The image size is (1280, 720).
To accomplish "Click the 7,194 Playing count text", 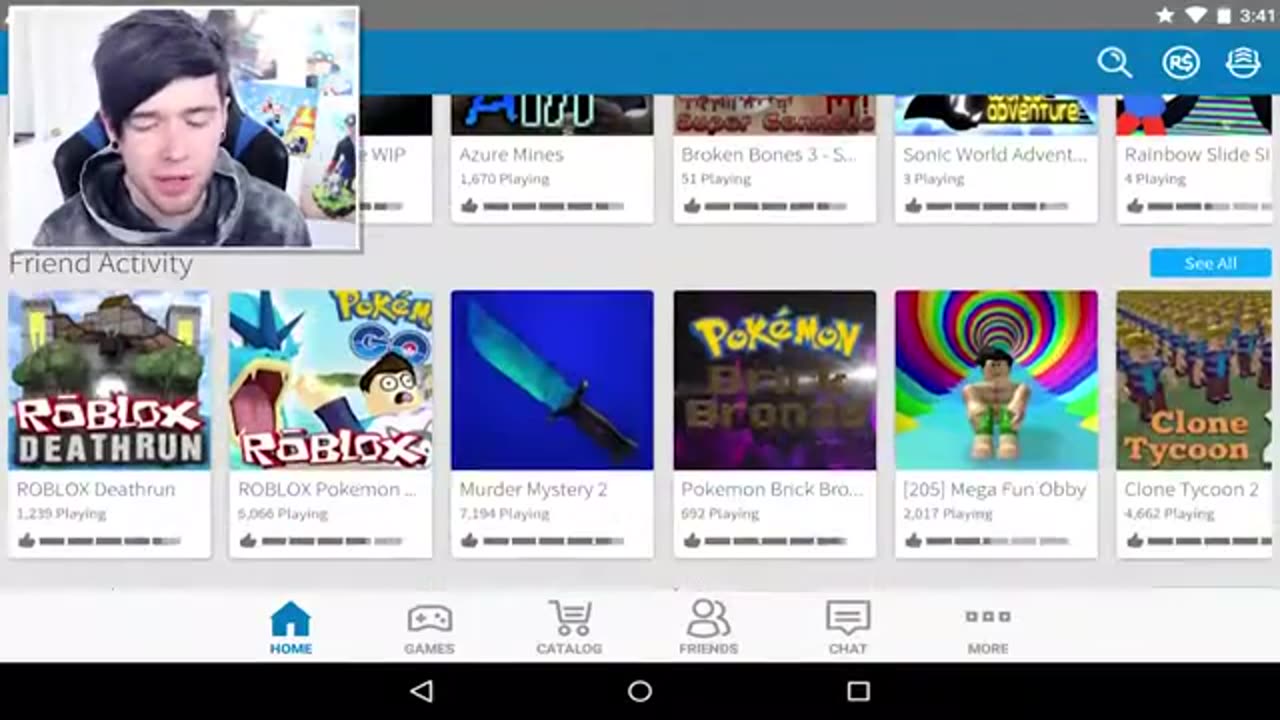I will pos(504,514).
